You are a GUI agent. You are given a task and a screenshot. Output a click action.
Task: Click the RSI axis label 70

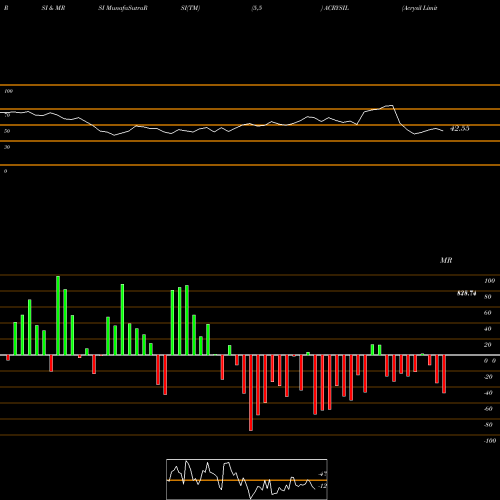click(7, 115)
